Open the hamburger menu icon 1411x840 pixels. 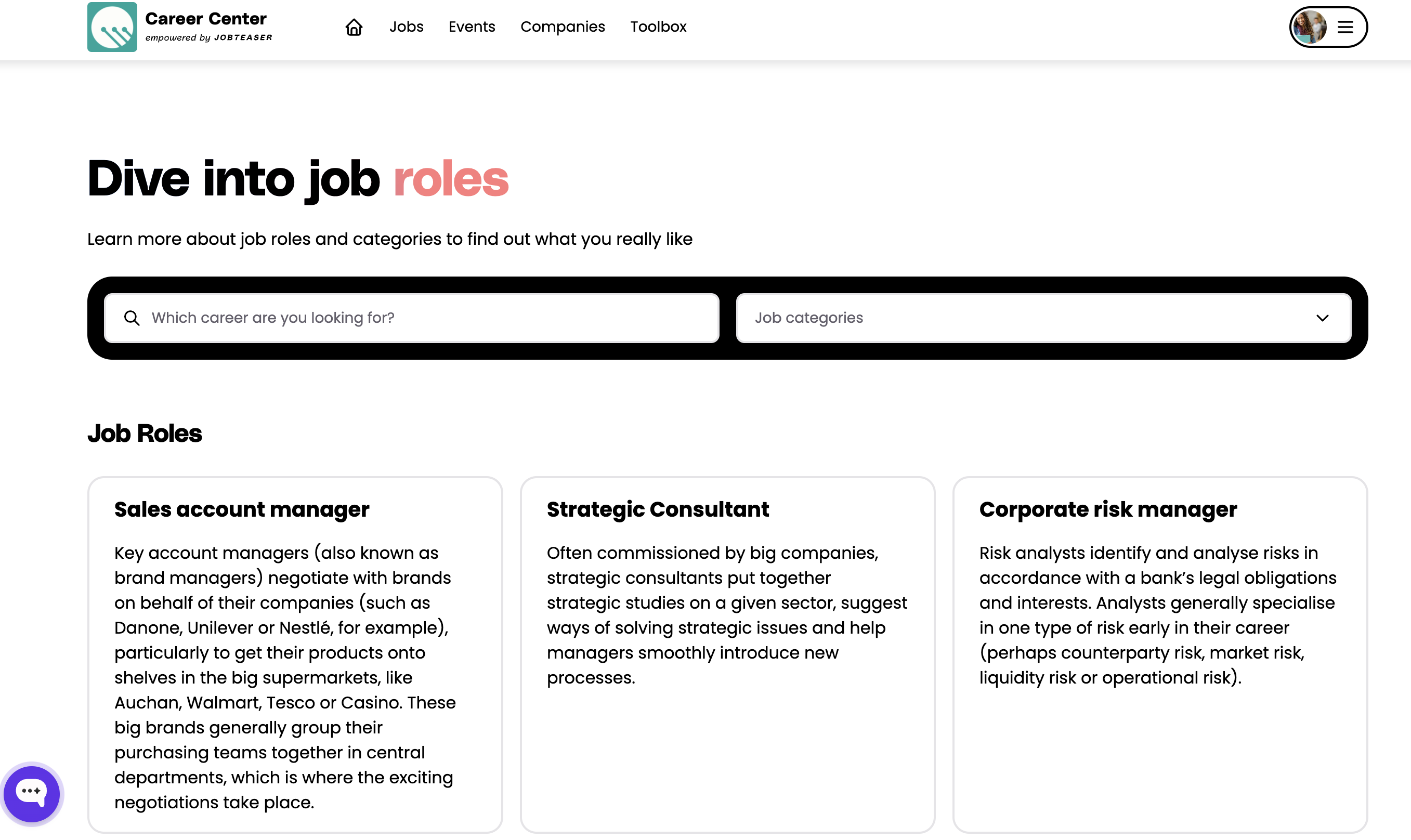1345,27
